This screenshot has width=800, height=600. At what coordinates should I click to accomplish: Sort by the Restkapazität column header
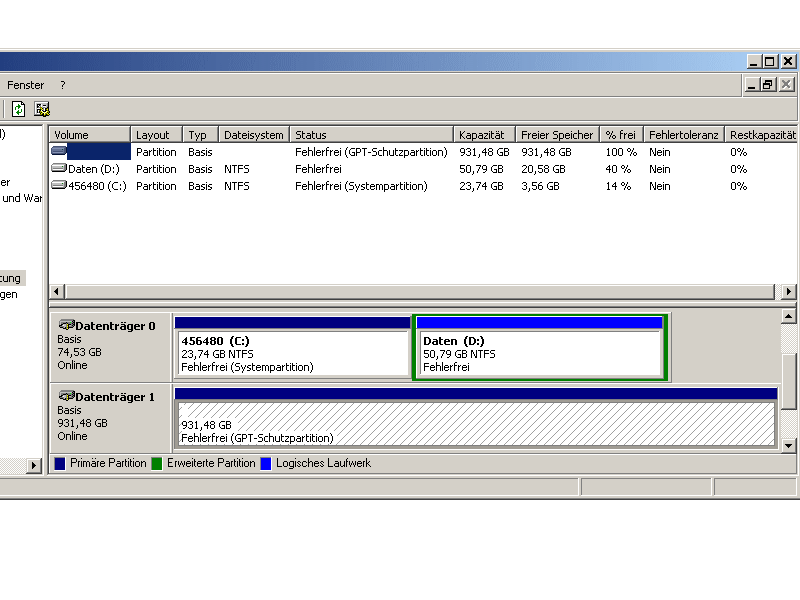pos(762,135)
